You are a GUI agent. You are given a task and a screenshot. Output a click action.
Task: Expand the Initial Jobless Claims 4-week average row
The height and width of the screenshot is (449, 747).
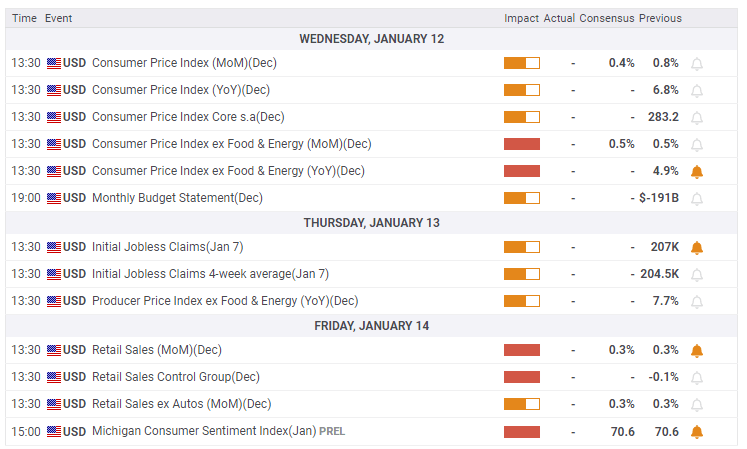(x=210, y=274)
